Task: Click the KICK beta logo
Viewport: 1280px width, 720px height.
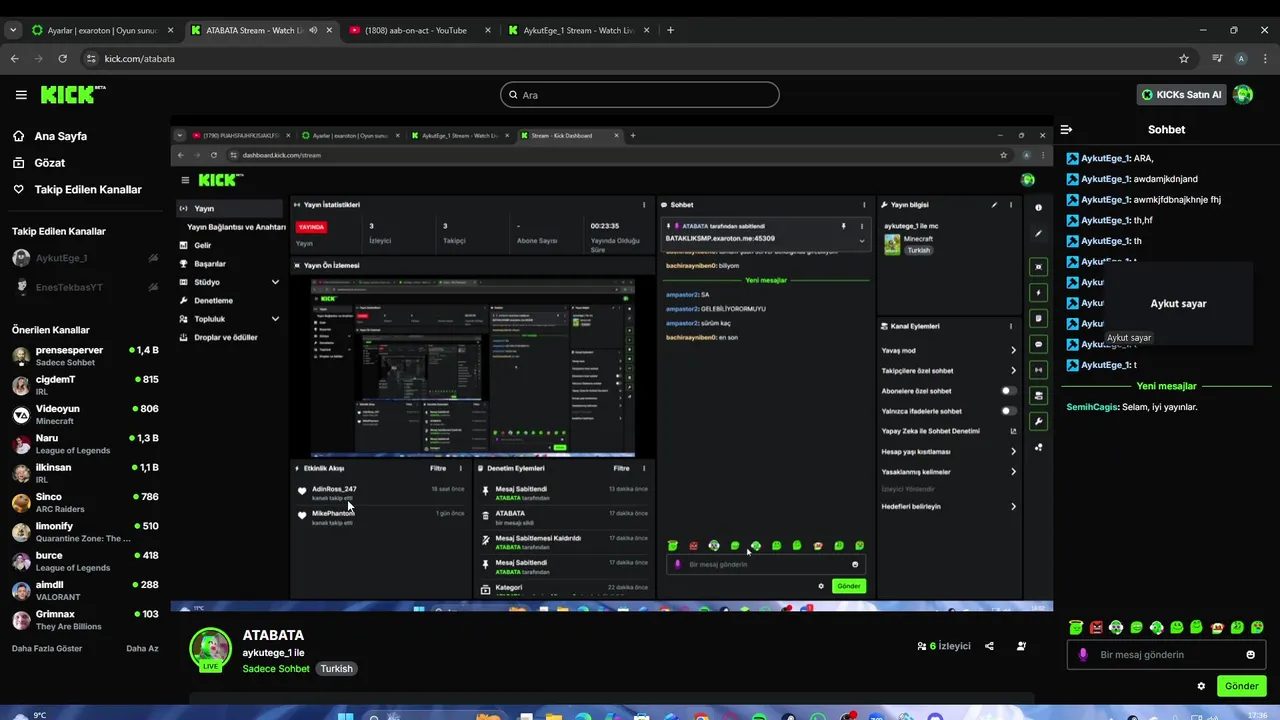Action: [x=73, y=95]
